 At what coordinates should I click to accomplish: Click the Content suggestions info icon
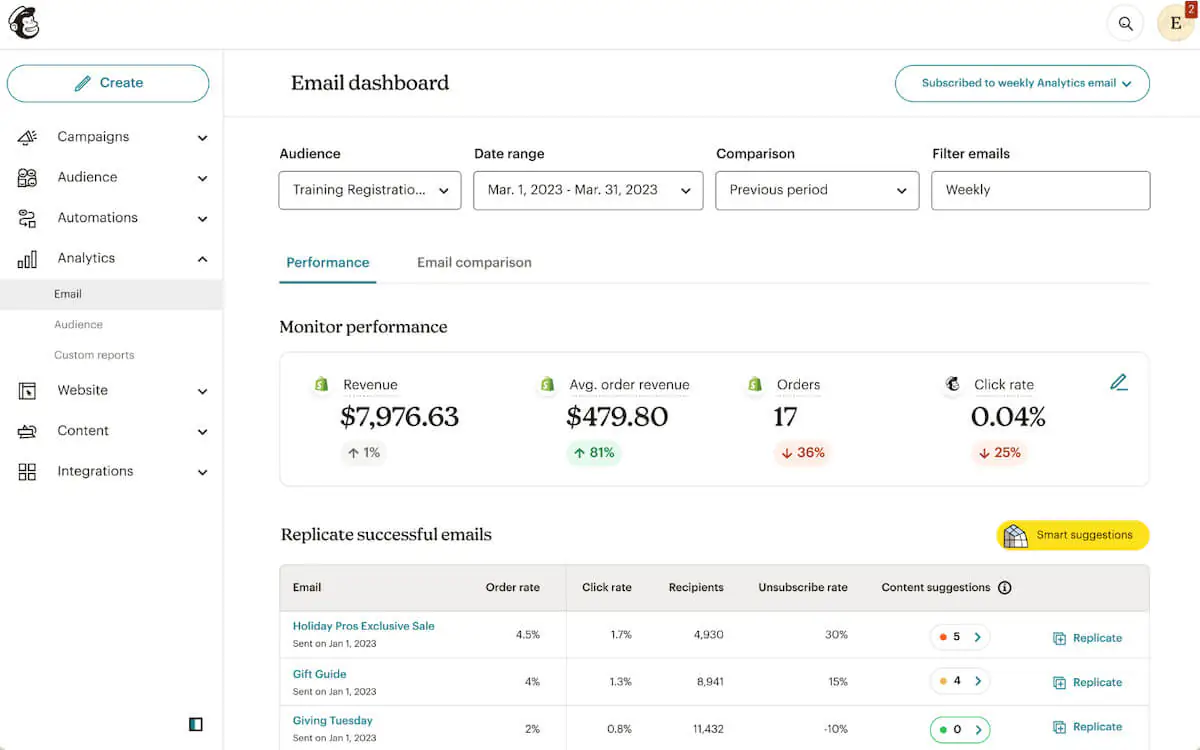(x=1004, y=588)
